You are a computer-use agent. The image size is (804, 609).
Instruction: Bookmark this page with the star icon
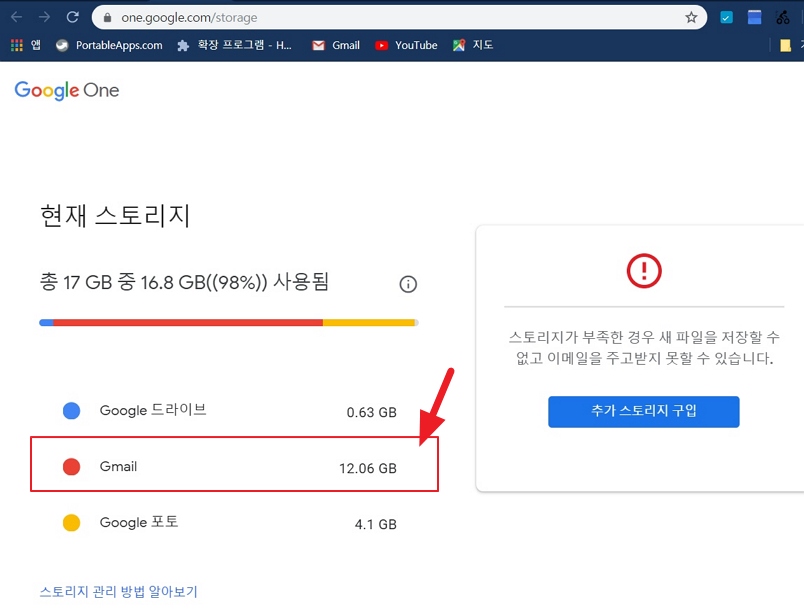point(691,17)
